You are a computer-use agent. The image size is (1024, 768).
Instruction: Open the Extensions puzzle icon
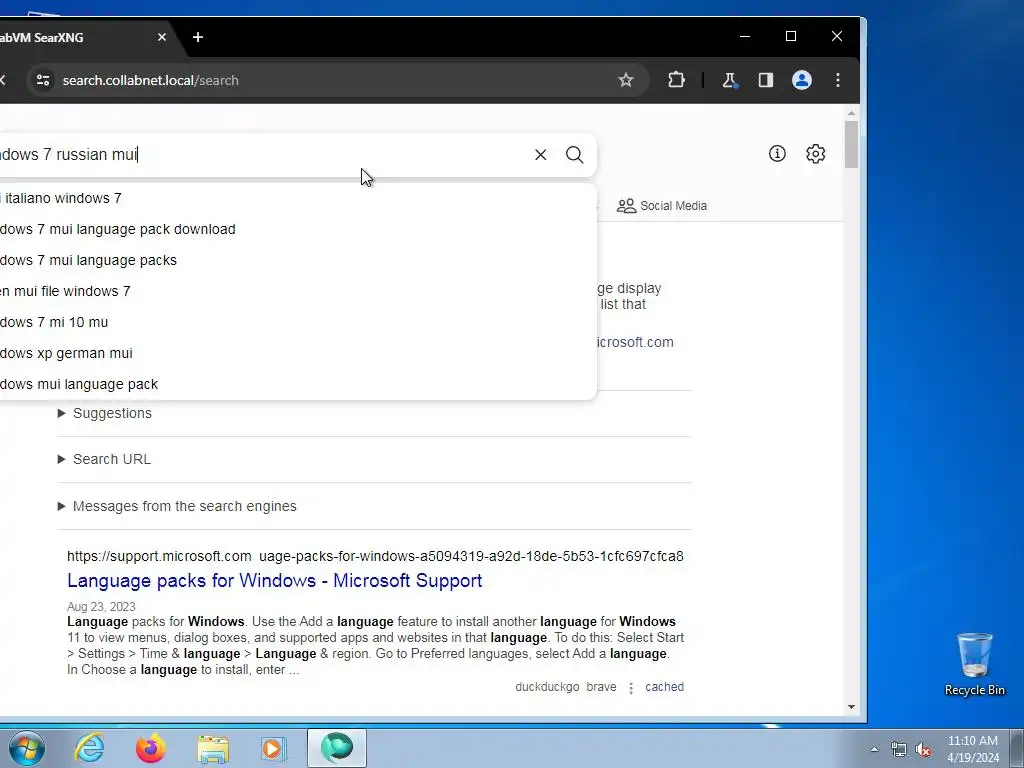[677, 80]
